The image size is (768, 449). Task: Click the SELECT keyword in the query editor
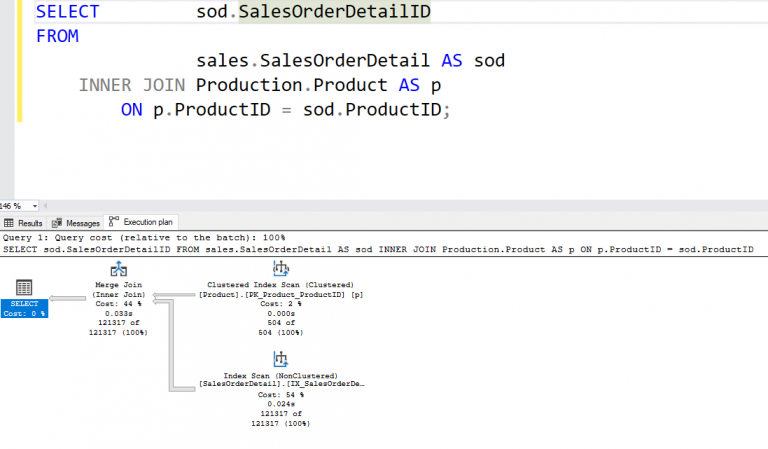67,12
